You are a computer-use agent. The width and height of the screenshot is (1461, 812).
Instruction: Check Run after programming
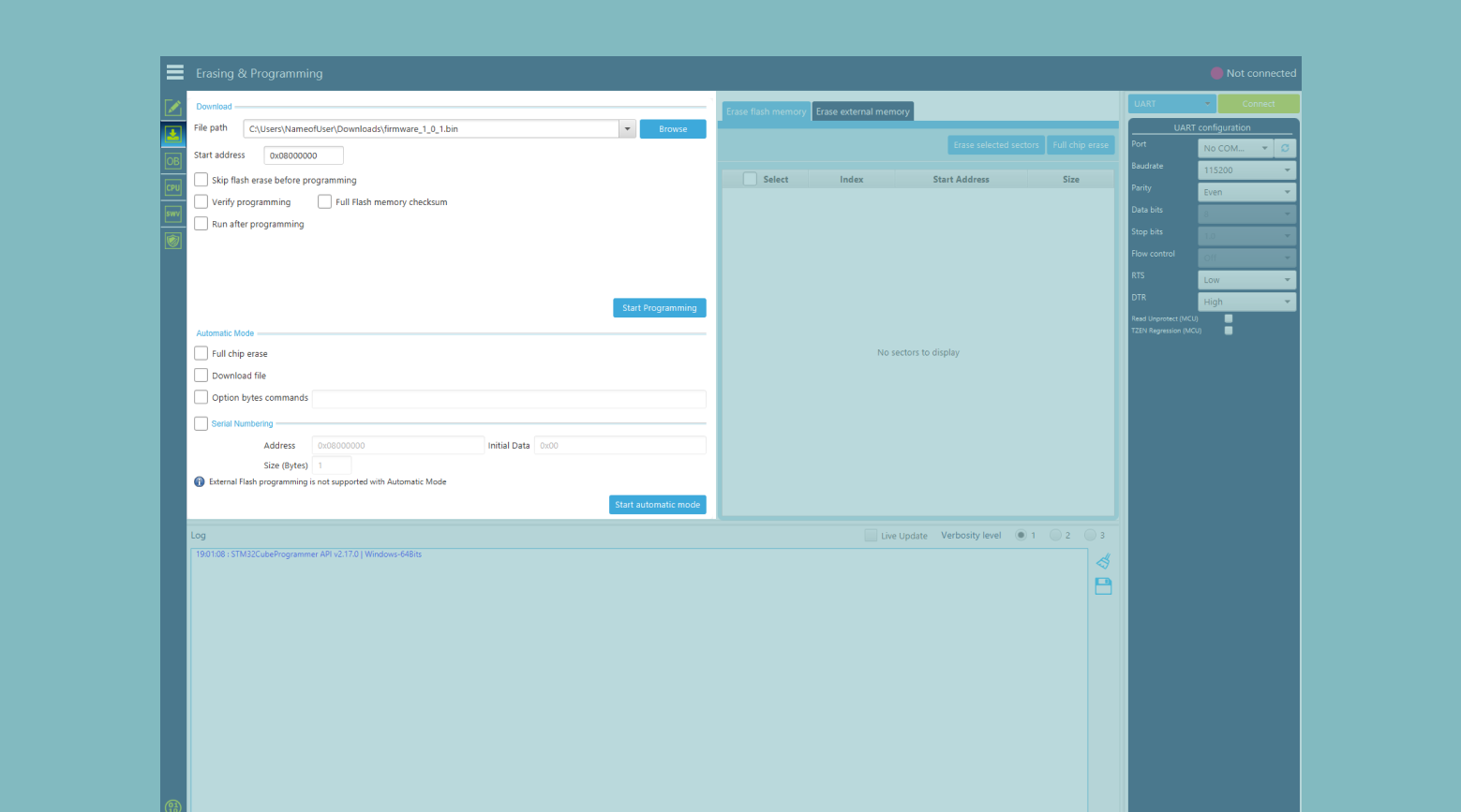click(201, 224)
